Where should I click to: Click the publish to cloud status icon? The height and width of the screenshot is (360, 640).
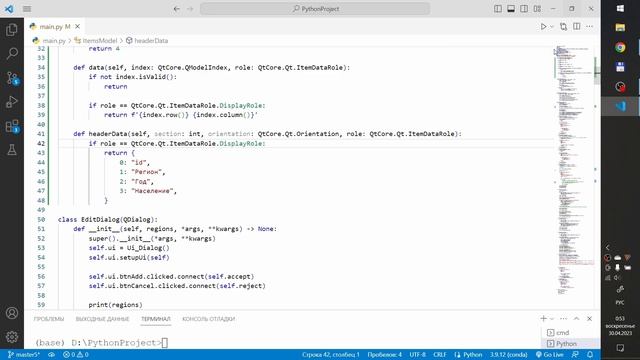[51, 355]
